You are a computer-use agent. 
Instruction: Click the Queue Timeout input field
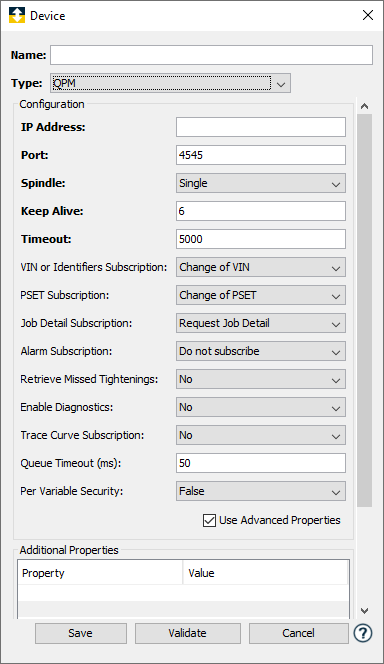pyautogui.click(x=261, y=463)
